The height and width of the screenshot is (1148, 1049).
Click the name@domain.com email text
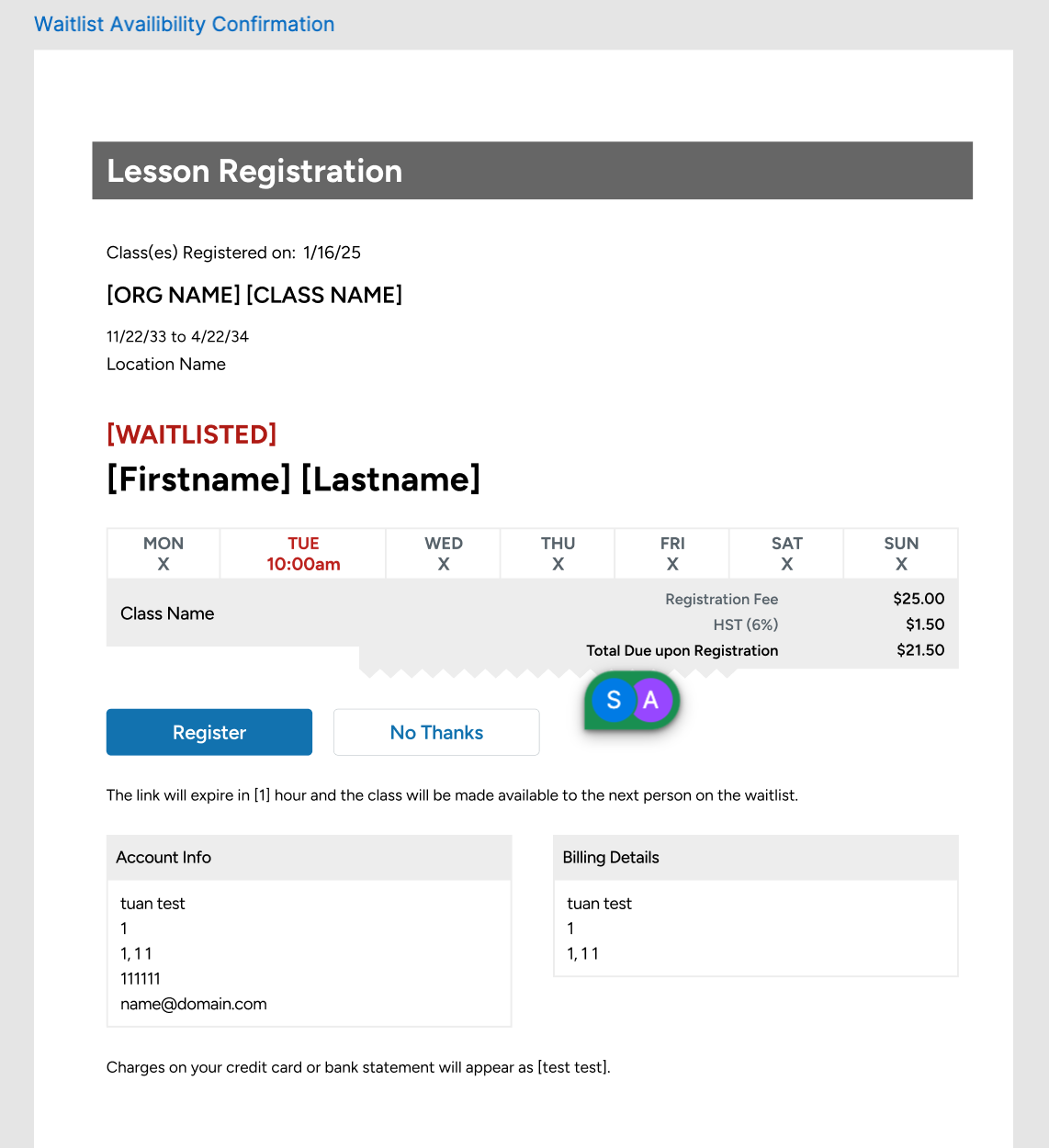pyautogui.click(x=194, y=1004)
